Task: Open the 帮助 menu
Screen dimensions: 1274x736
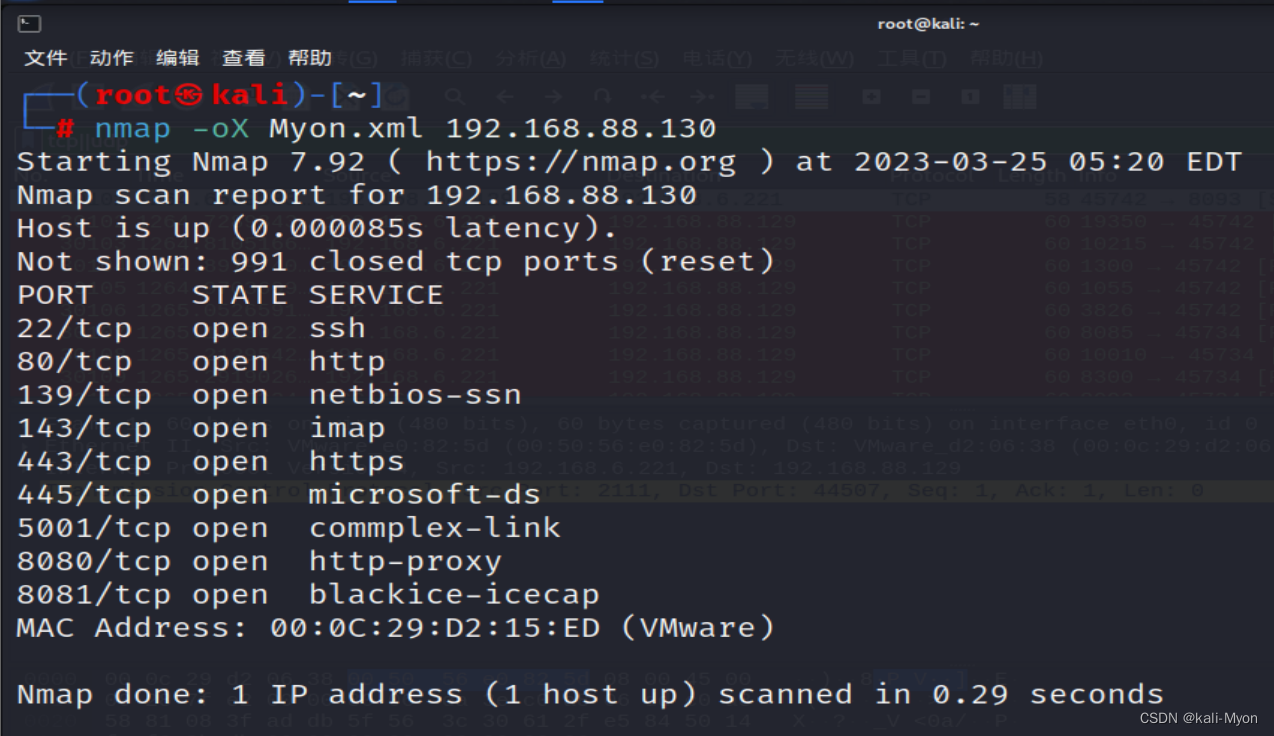Action: [x=309, y=58]
